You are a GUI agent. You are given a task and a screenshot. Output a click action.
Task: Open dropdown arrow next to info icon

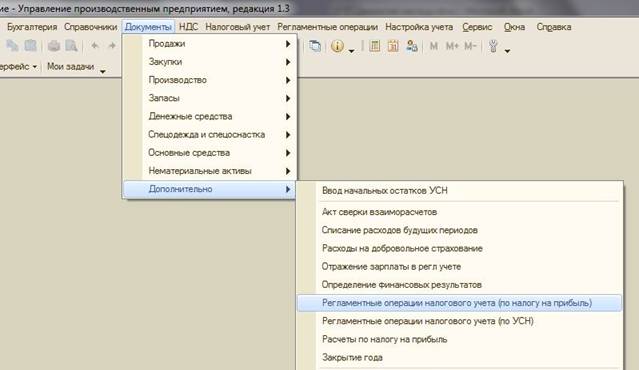[352, 51]
